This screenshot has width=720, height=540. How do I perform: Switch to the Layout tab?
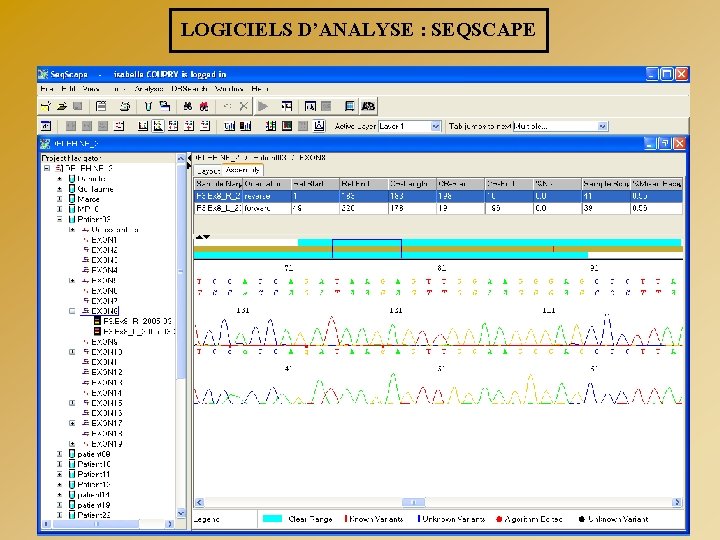(x=209, y=171)
